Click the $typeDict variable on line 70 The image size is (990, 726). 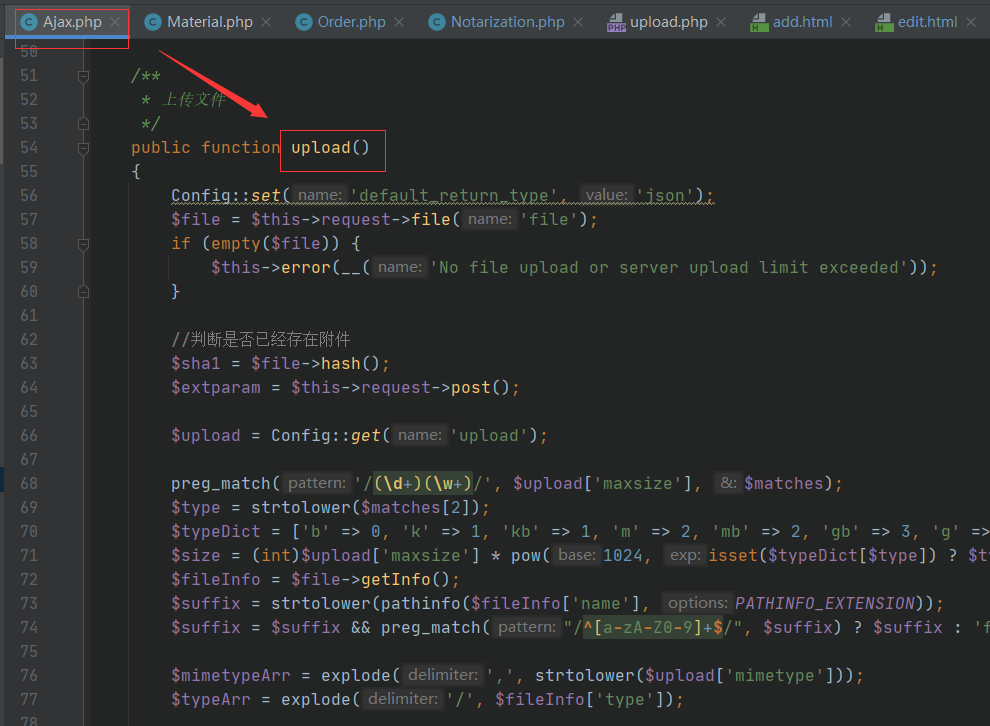tap(216, 532)
